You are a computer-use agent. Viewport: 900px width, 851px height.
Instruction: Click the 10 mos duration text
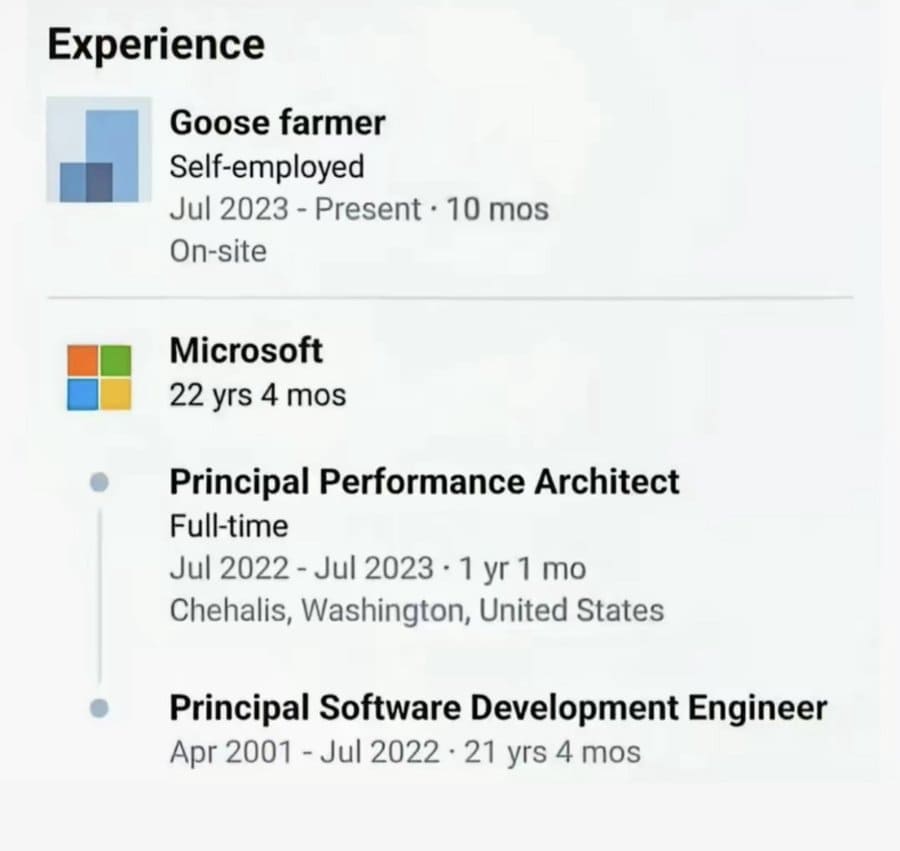click(x=497, y=209)
